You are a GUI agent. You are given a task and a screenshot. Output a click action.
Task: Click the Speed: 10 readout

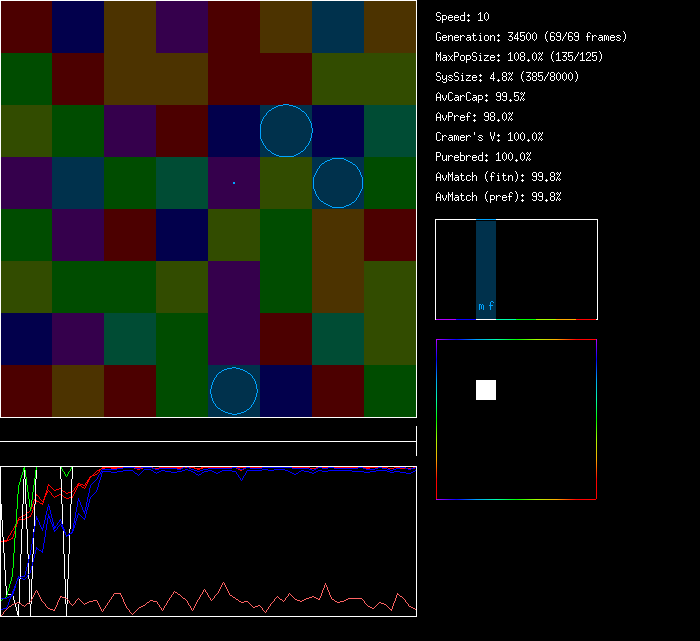463,17
